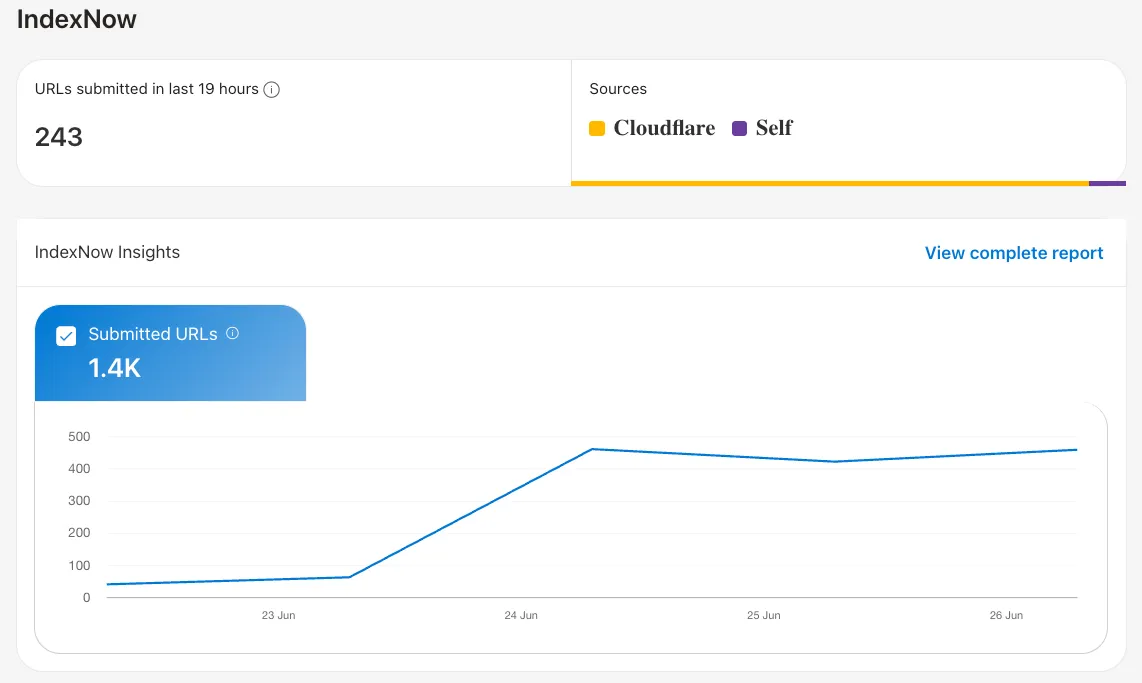Viewport: 1142px width, 683px height.
Task: Click info icon next to Submitted URLs
Action: pyautogui.click(x=232, y=333)
